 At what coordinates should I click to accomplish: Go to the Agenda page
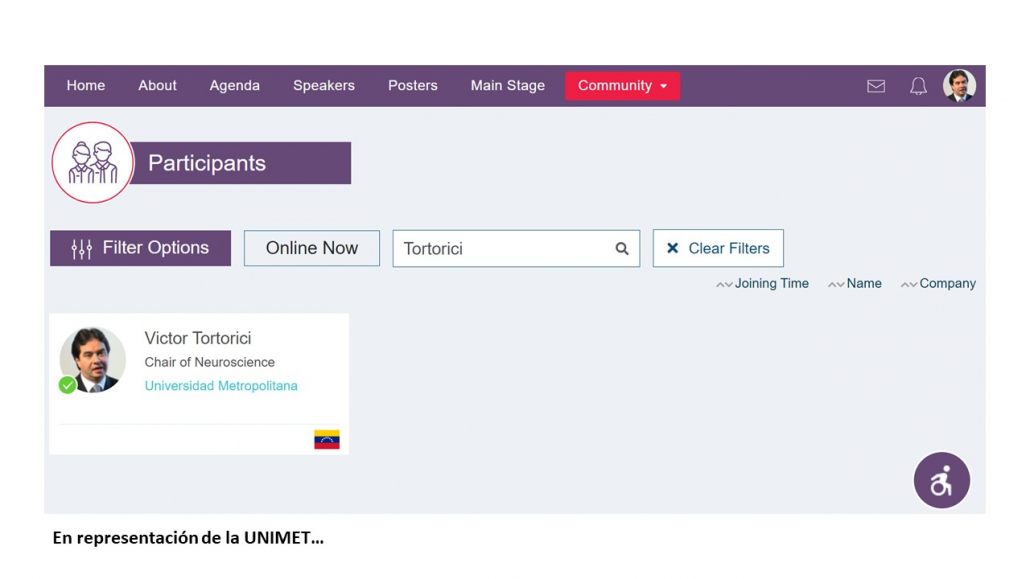[x=235, y=85]
